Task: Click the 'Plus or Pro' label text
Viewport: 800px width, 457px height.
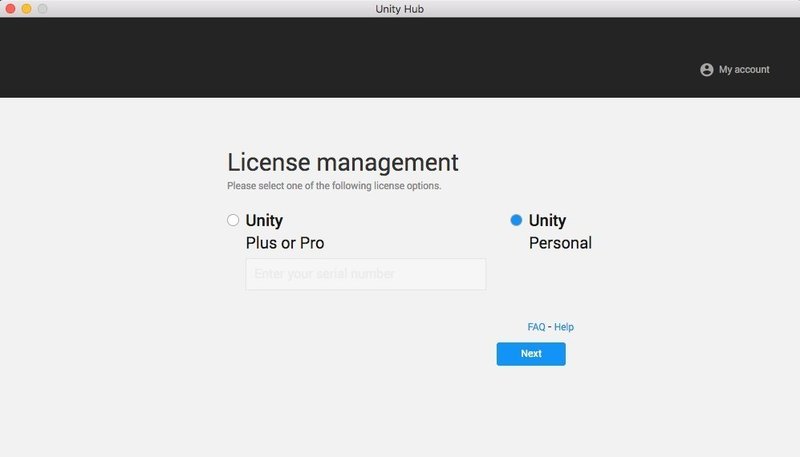Action: pyautogui.click(x=285, y=243)
